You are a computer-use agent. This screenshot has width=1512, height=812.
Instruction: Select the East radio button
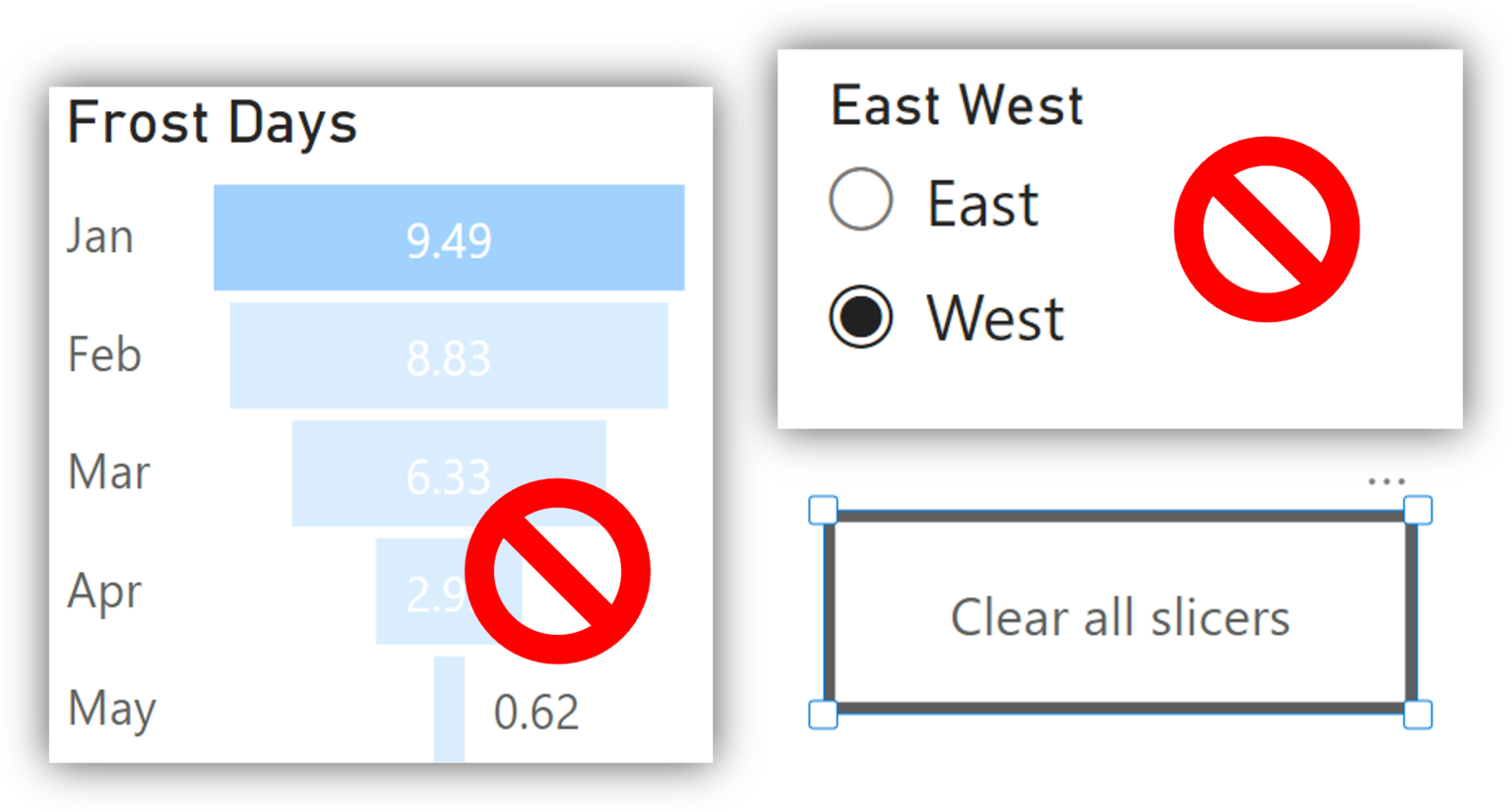point(860,200)
